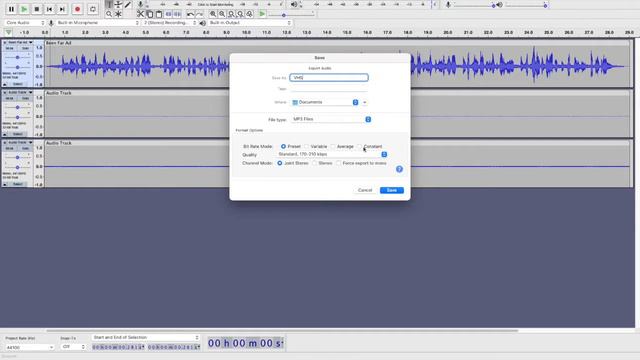
Task: Click the Paste clipboard icon
Action: tap(159, 14)
